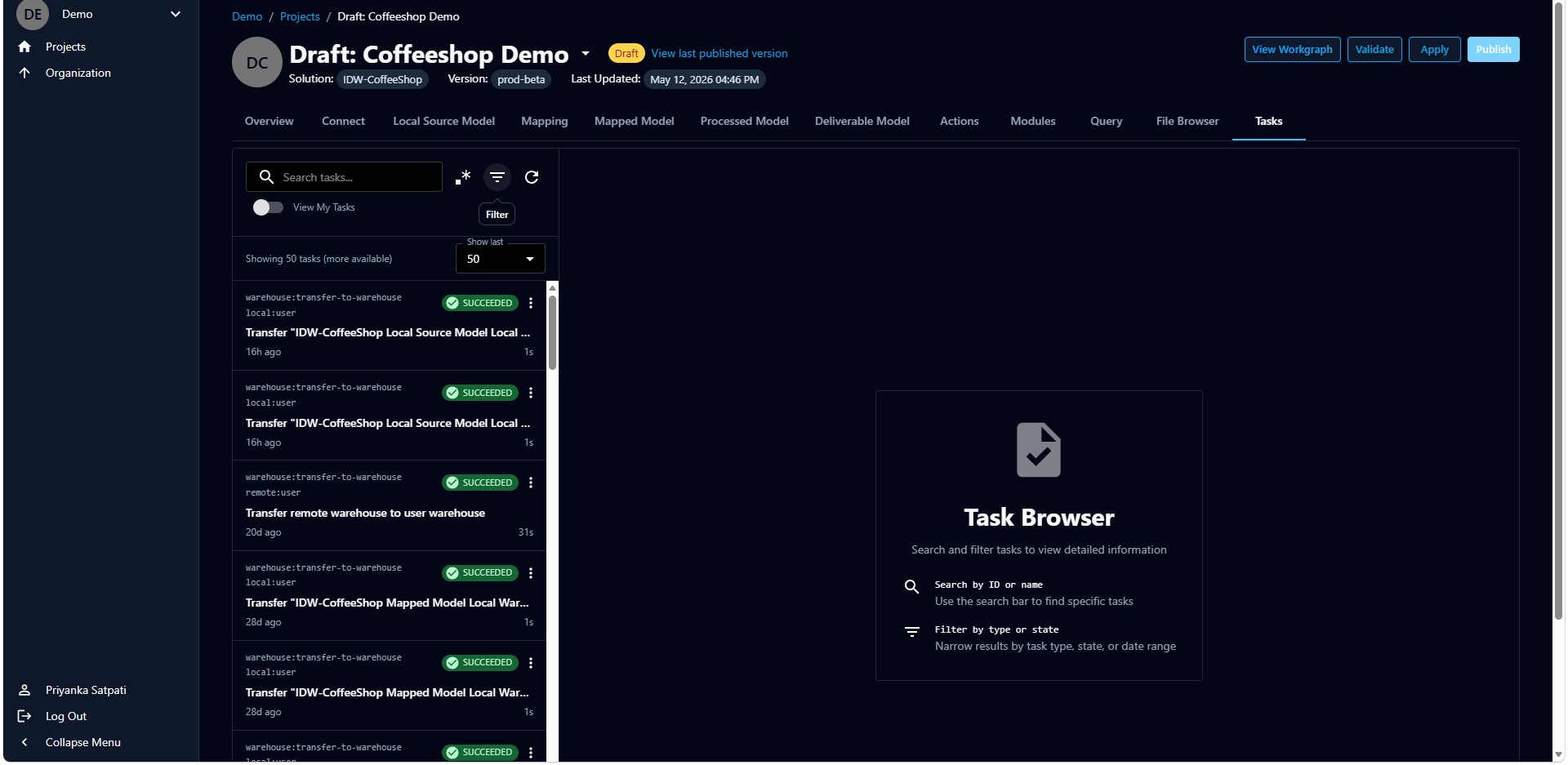Image resolution: width=1568 pixels, height=765 pixels.
Task: Click the Draft status badge
Action: [x=626, y=53]
